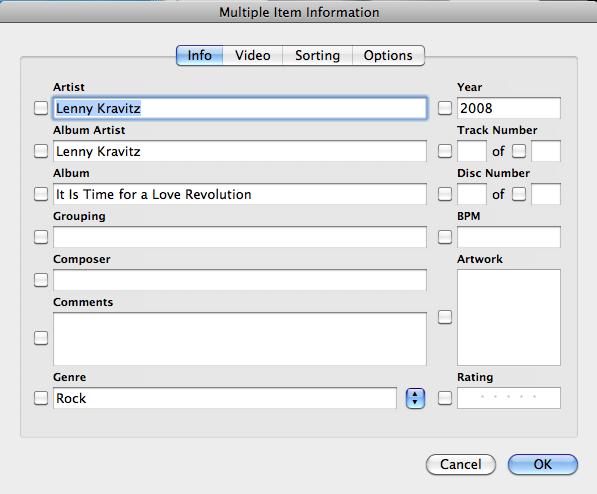Check the Artwork checkbox
The image size is (597, 494).
click(445, 317)
